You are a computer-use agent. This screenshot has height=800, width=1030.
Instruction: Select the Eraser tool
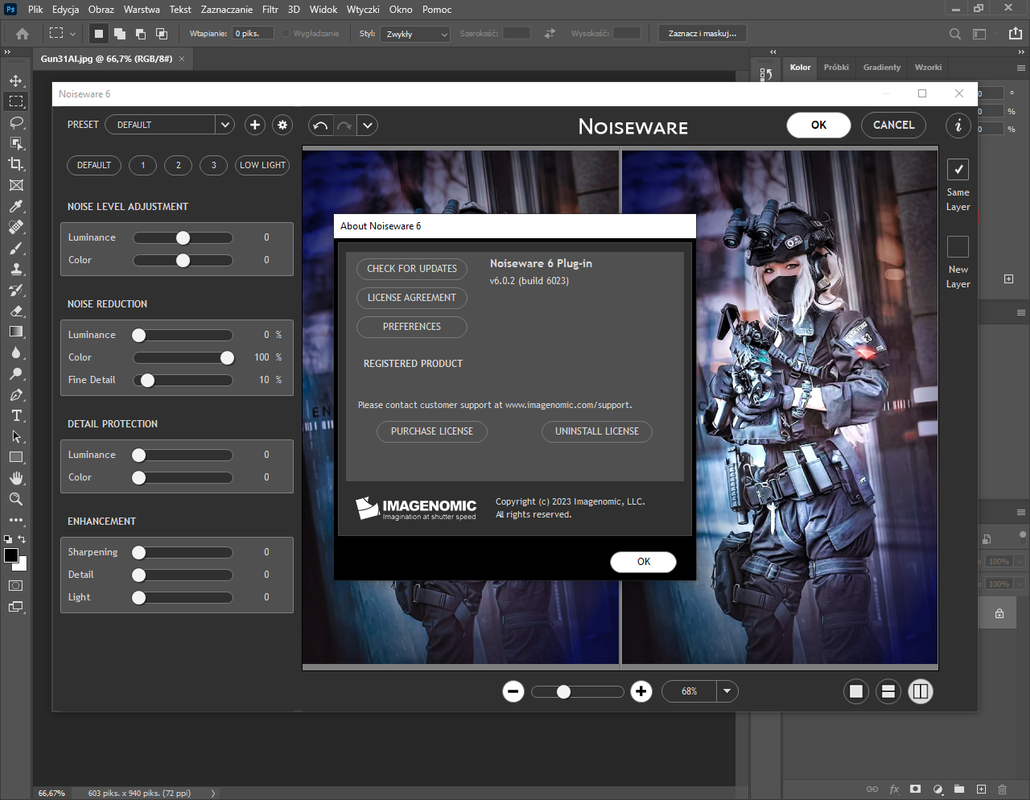16,311
